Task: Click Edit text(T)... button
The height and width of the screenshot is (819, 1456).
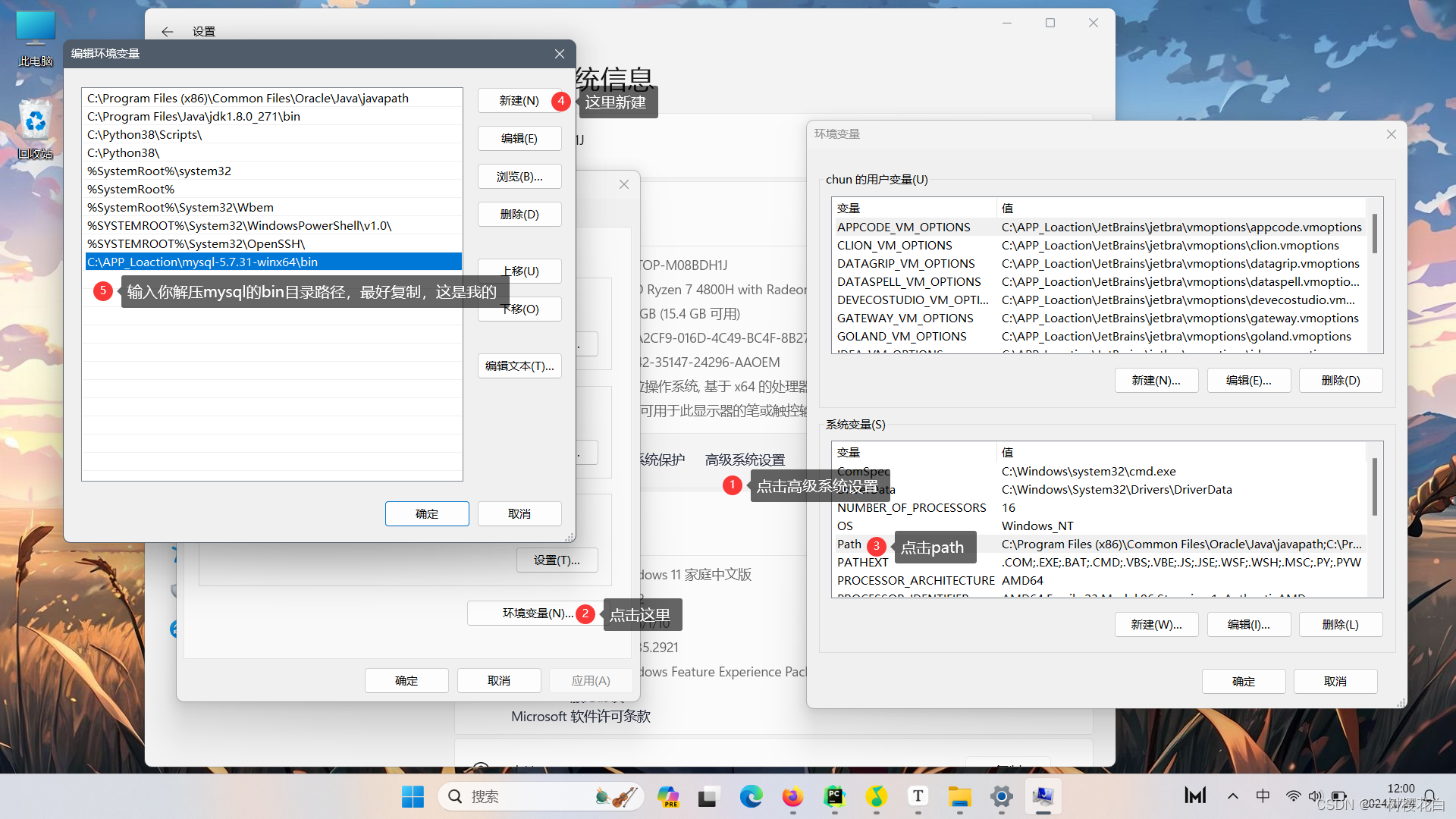Action: [519, 366]
